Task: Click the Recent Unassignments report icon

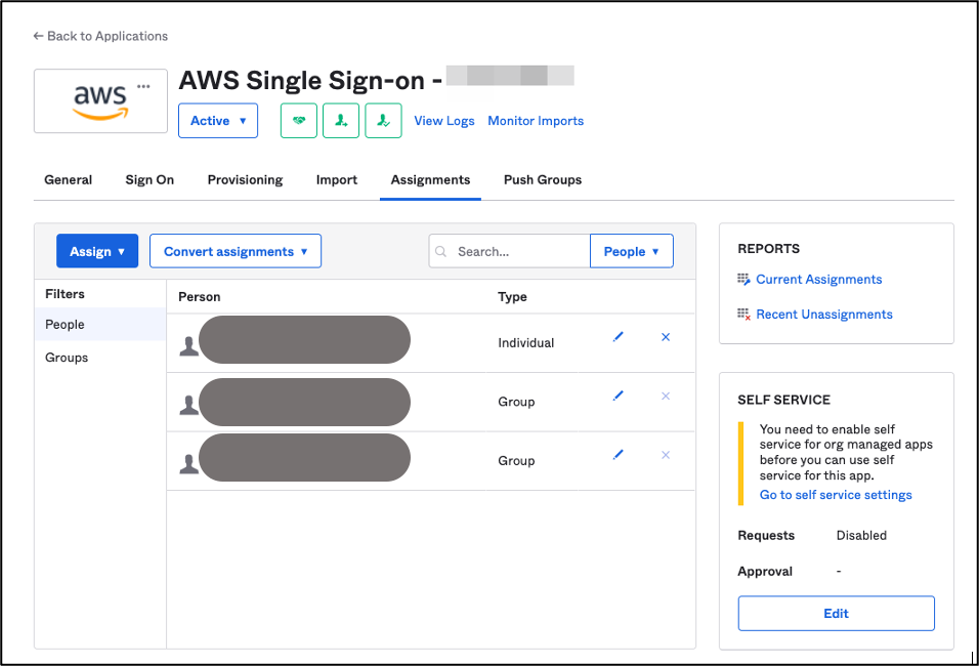Action: pyautogui.click(x=742, y=314)
